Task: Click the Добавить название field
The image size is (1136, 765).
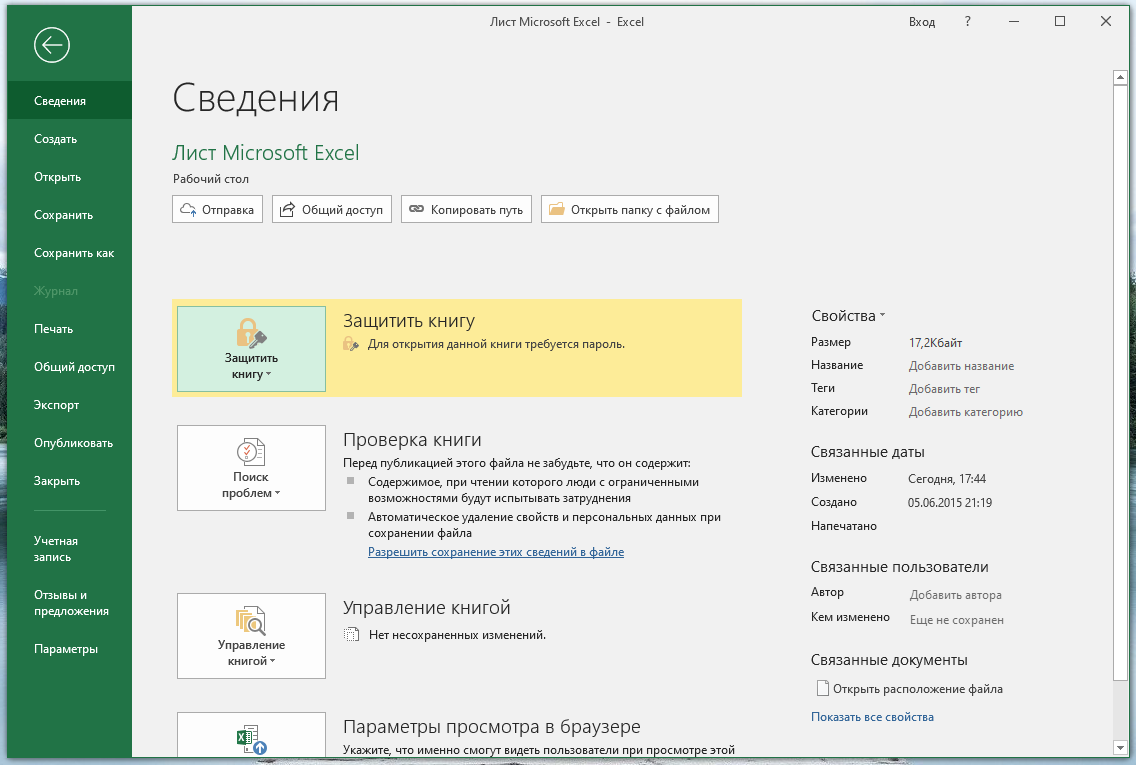Action: (961, 366)
